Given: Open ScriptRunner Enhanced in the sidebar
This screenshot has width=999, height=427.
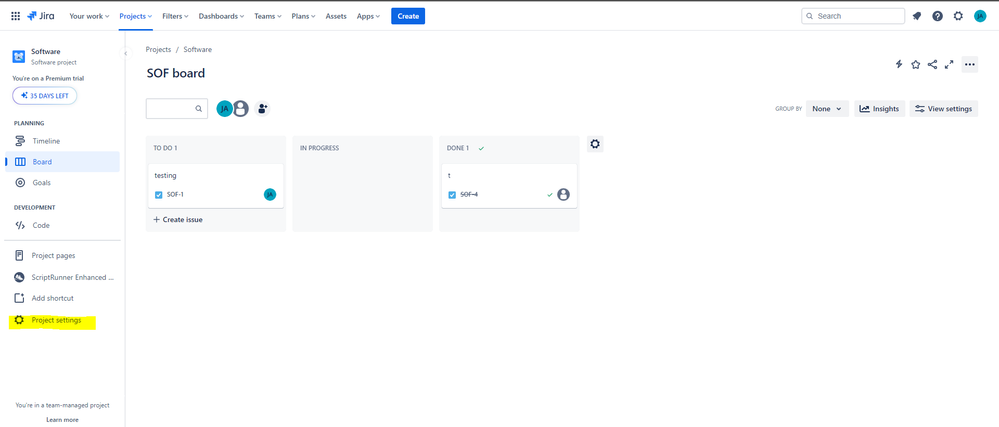Looking at the screenshot, I should 62,277.
